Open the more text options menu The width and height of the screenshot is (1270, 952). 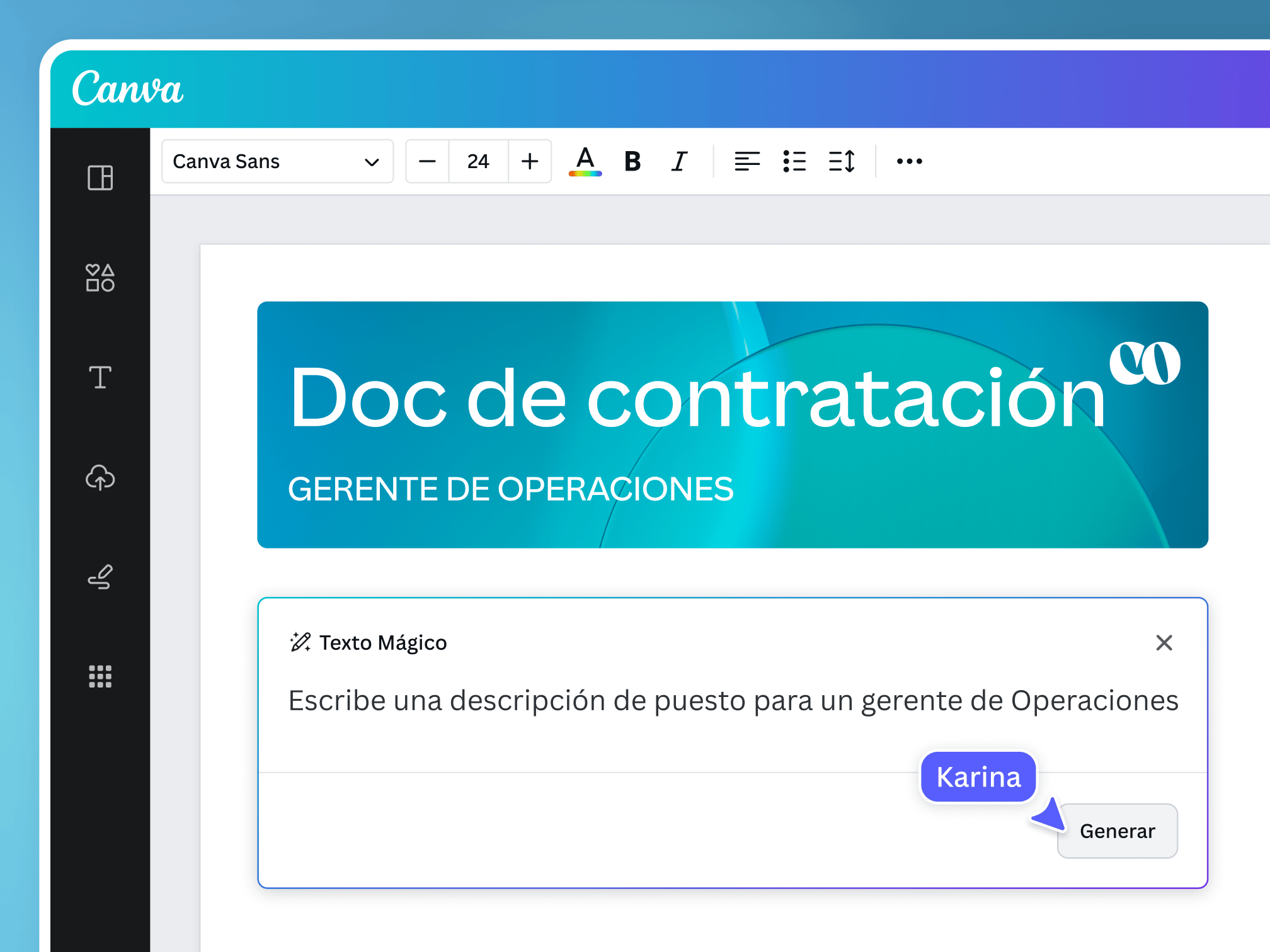click(x=908, y=161)
